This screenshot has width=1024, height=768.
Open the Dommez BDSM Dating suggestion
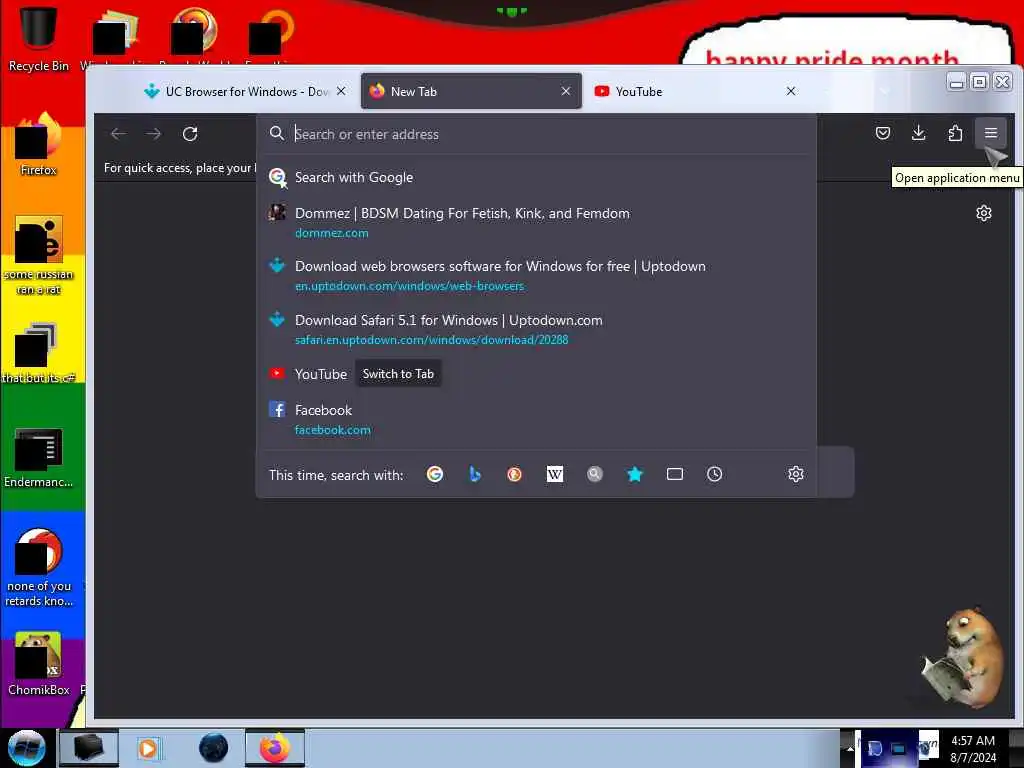click(536, 222)
